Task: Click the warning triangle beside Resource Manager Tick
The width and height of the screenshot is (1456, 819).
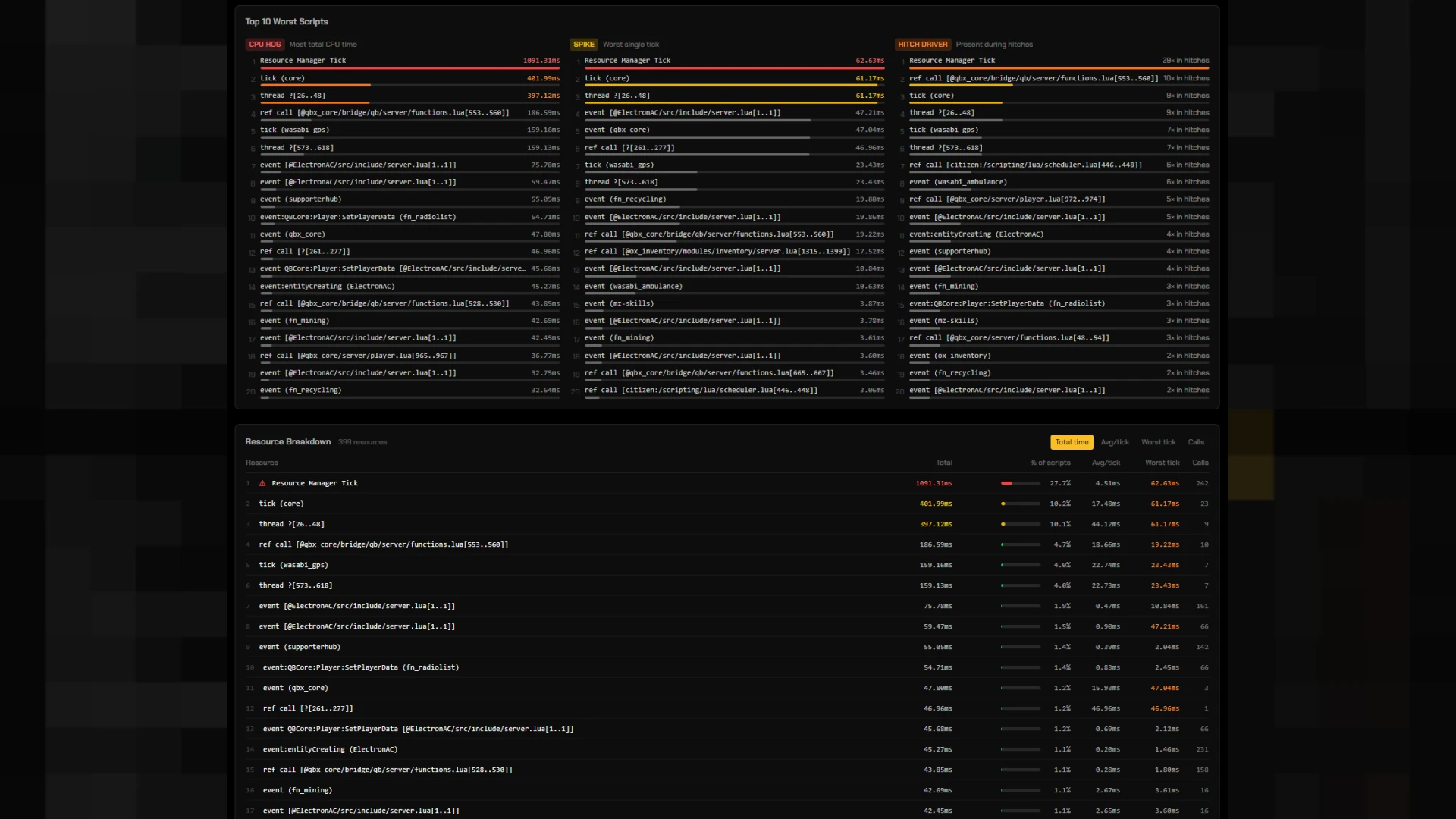Action: click(262, 483)
